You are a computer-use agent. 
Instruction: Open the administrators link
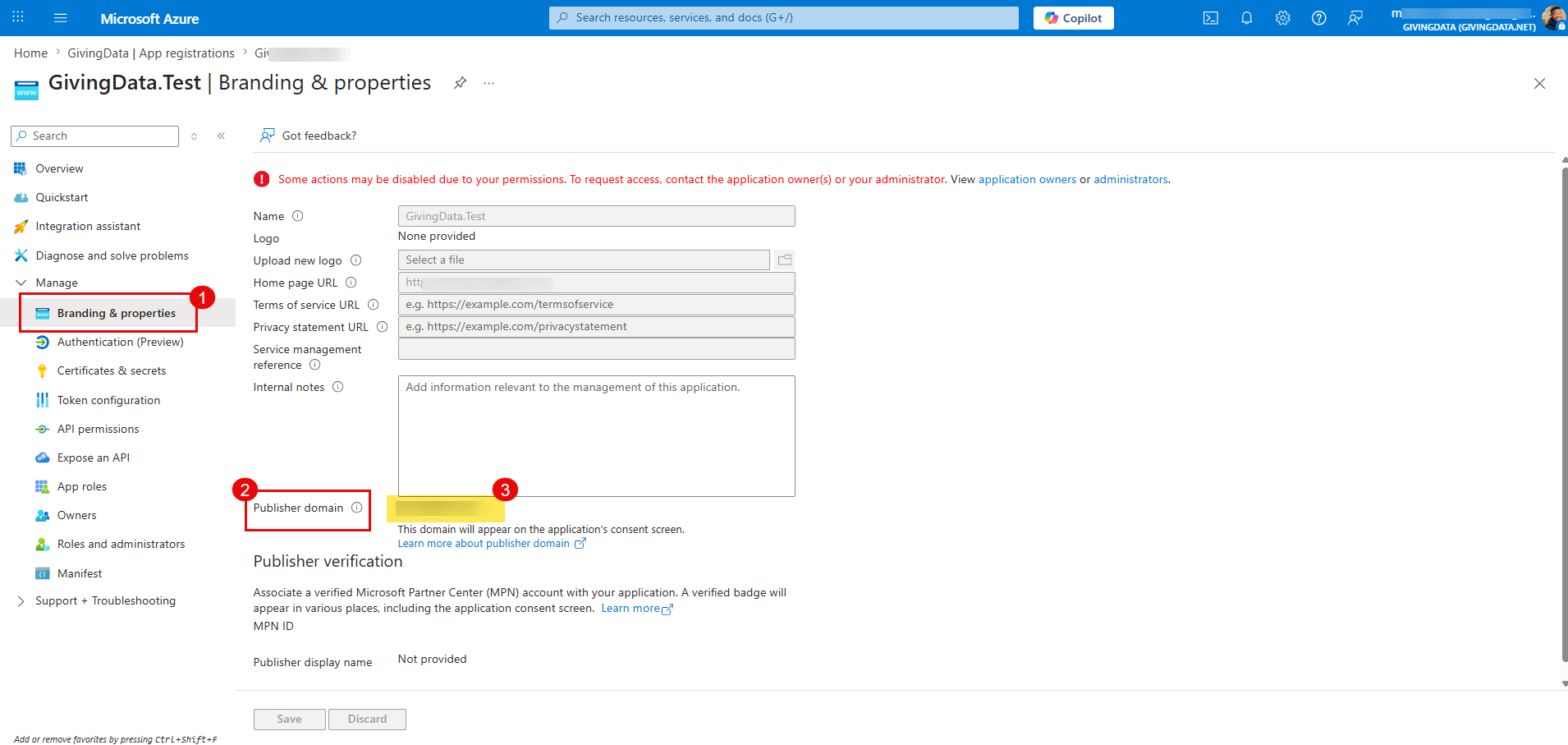[x=1130, y=179]
